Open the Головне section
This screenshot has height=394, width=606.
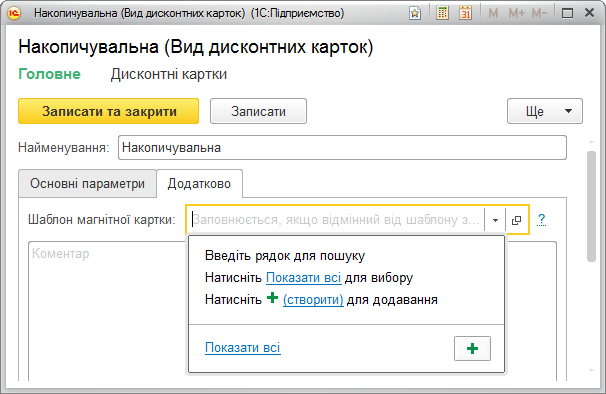(49, 74)
